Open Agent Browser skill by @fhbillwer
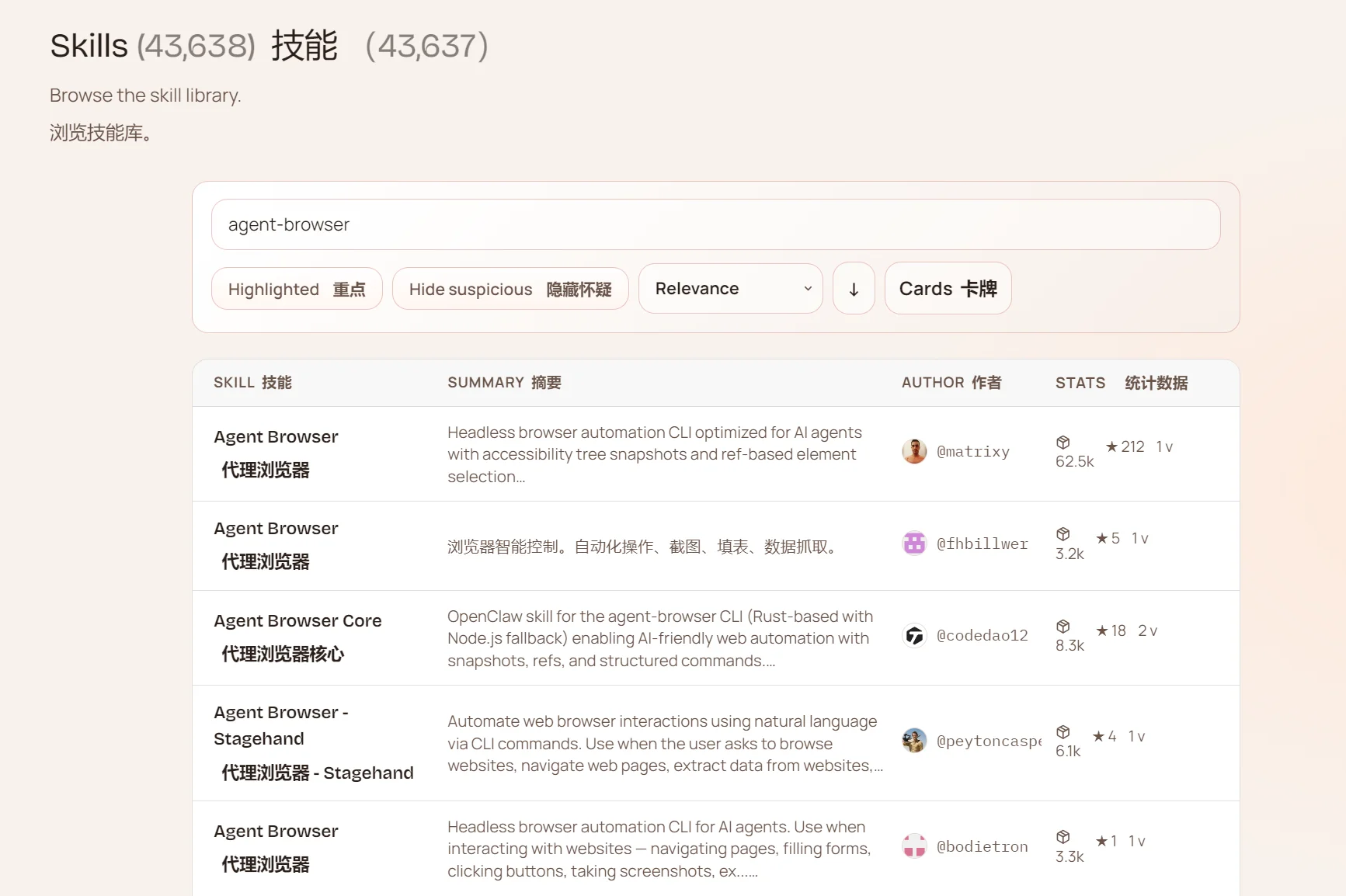Viewport: 1346px width, 896px height. click(x=276, y=529)
